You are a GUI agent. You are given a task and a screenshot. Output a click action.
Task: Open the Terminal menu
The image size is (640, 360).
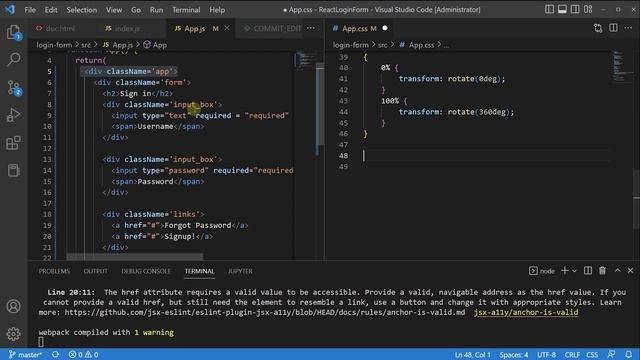tap(186, 9)
